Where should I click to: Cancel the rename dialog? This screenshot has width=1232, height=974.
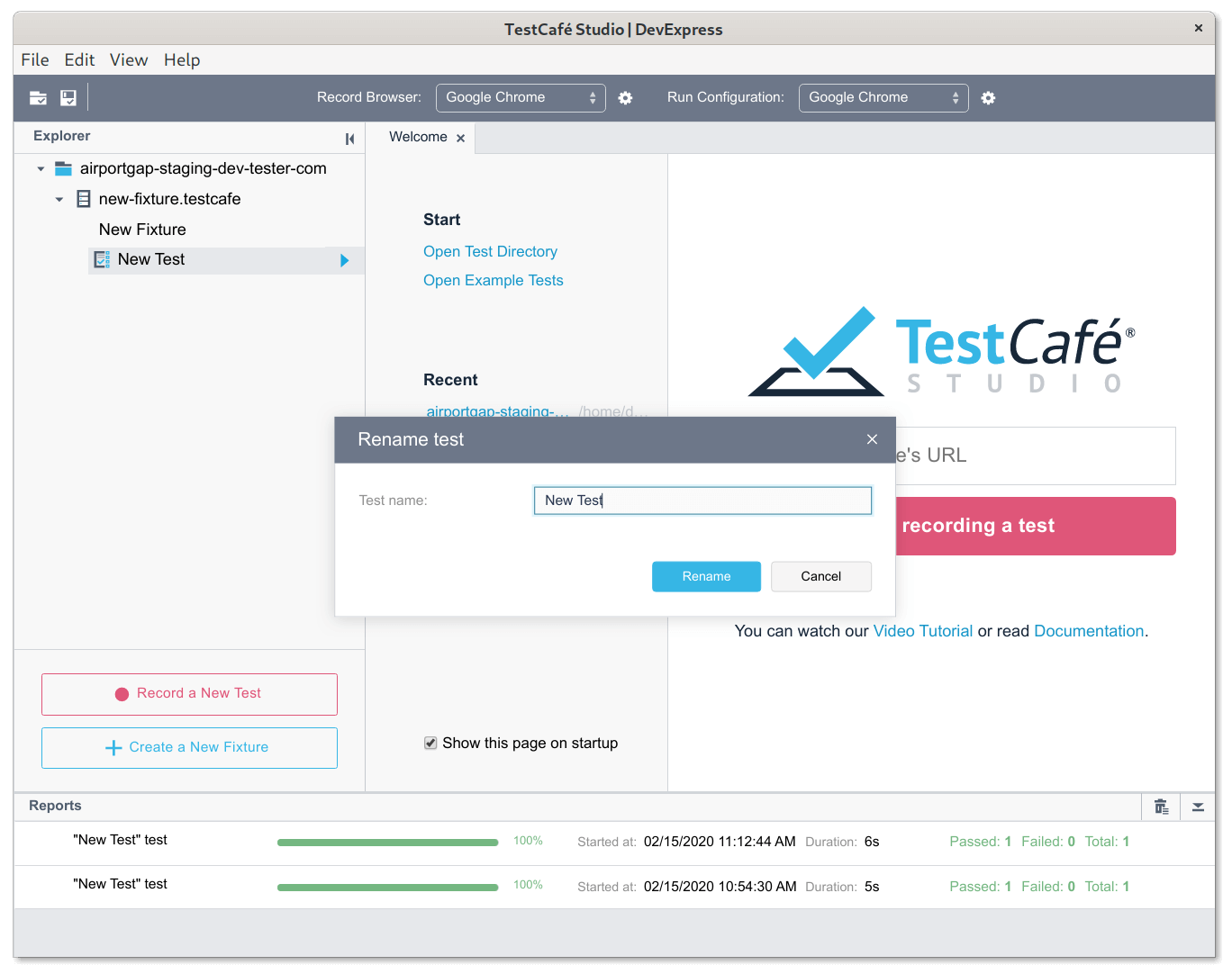(821, 576)
